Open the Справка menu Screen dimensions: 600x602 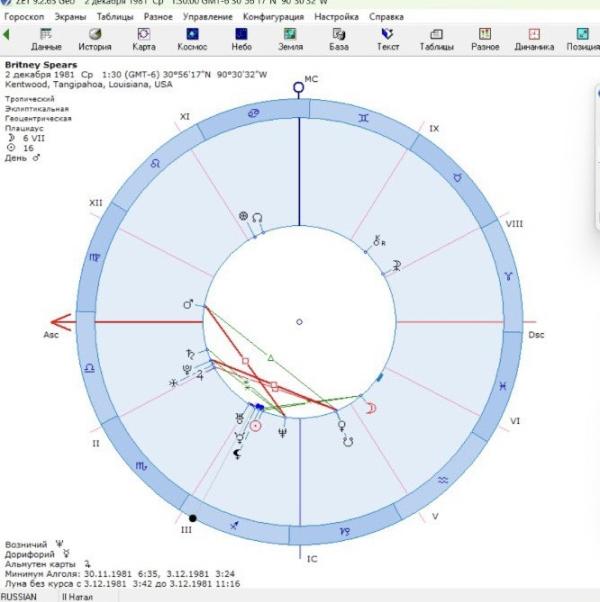(x=386, y=17)
